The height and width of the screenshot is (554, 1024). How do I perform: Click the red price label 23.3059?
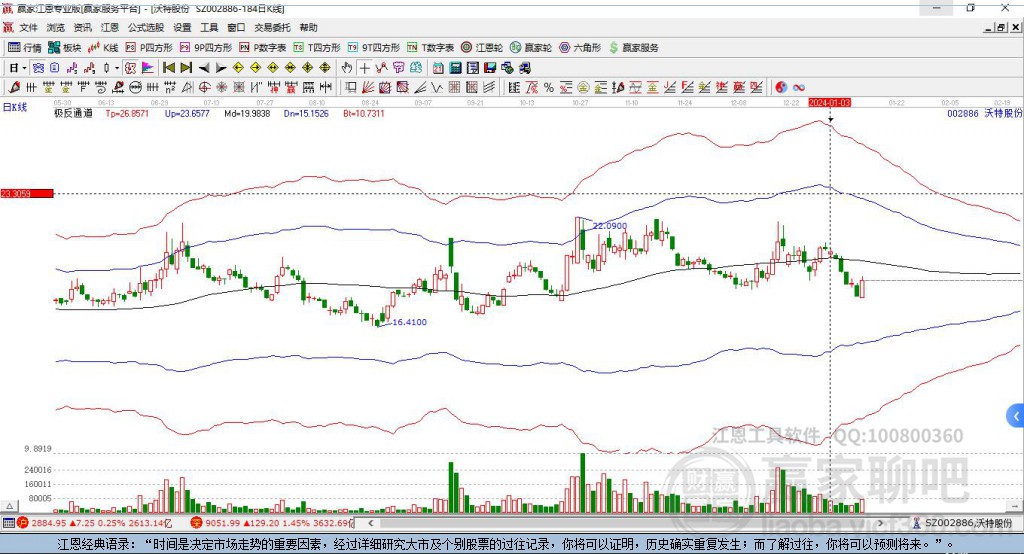point(27,193)
